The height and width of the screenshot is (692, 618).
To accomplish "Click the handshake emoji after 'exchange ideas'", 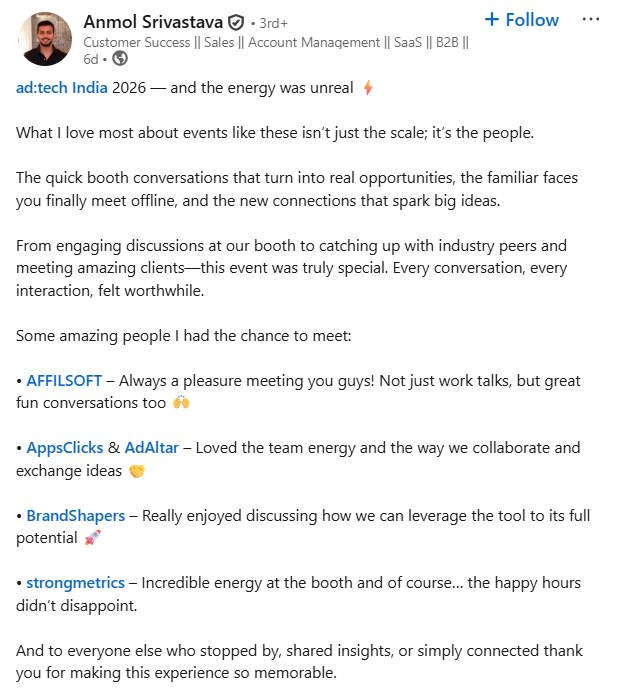I will [137, 471].
